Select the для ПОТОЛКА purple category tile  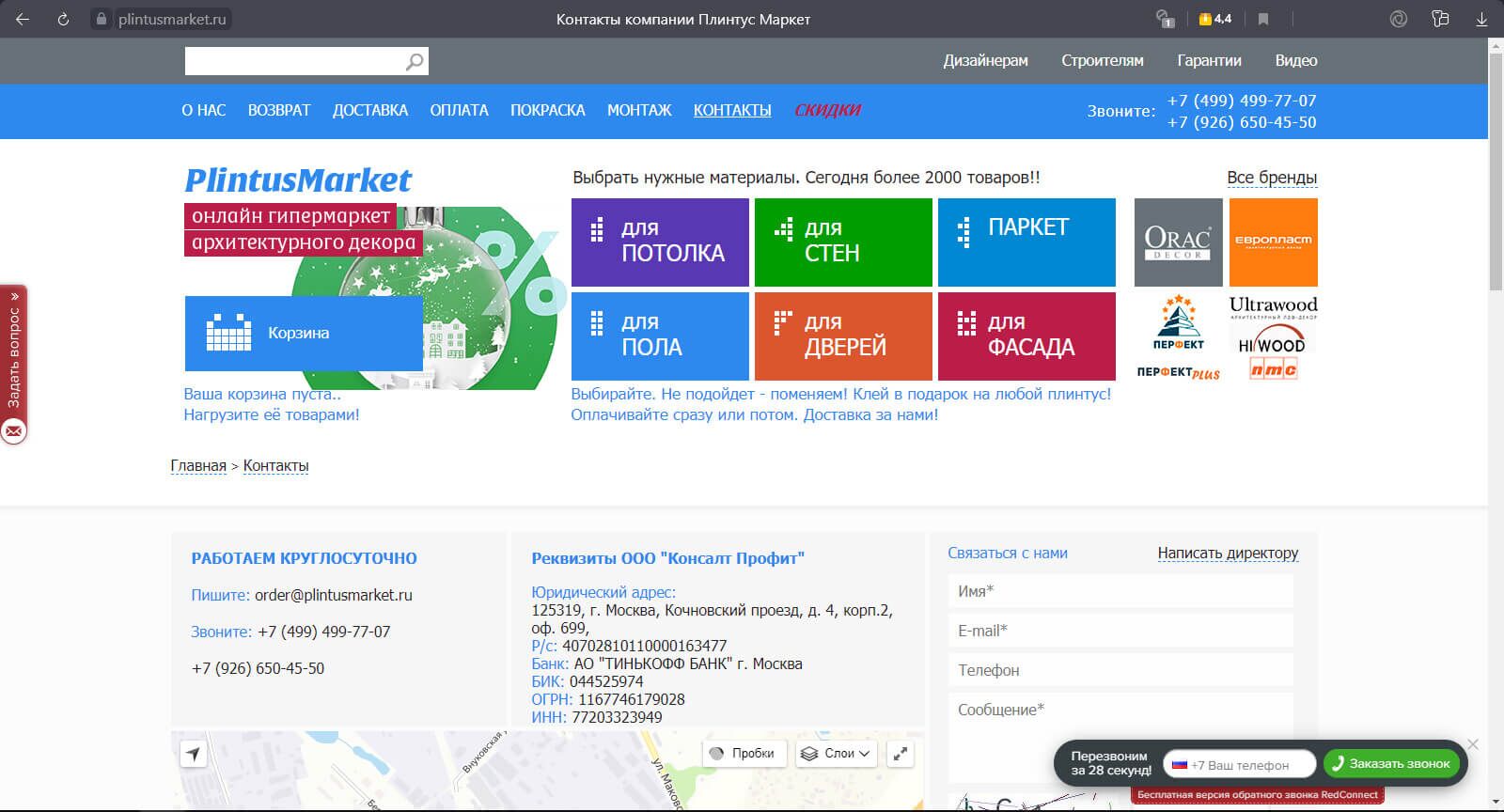[660, 242]
